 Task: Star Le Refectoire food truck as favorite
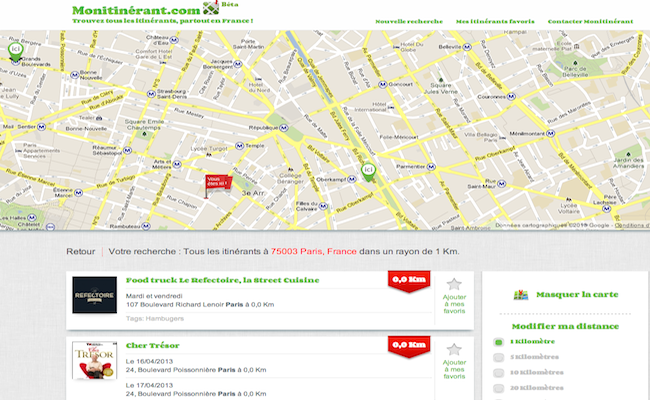[454, 284]
